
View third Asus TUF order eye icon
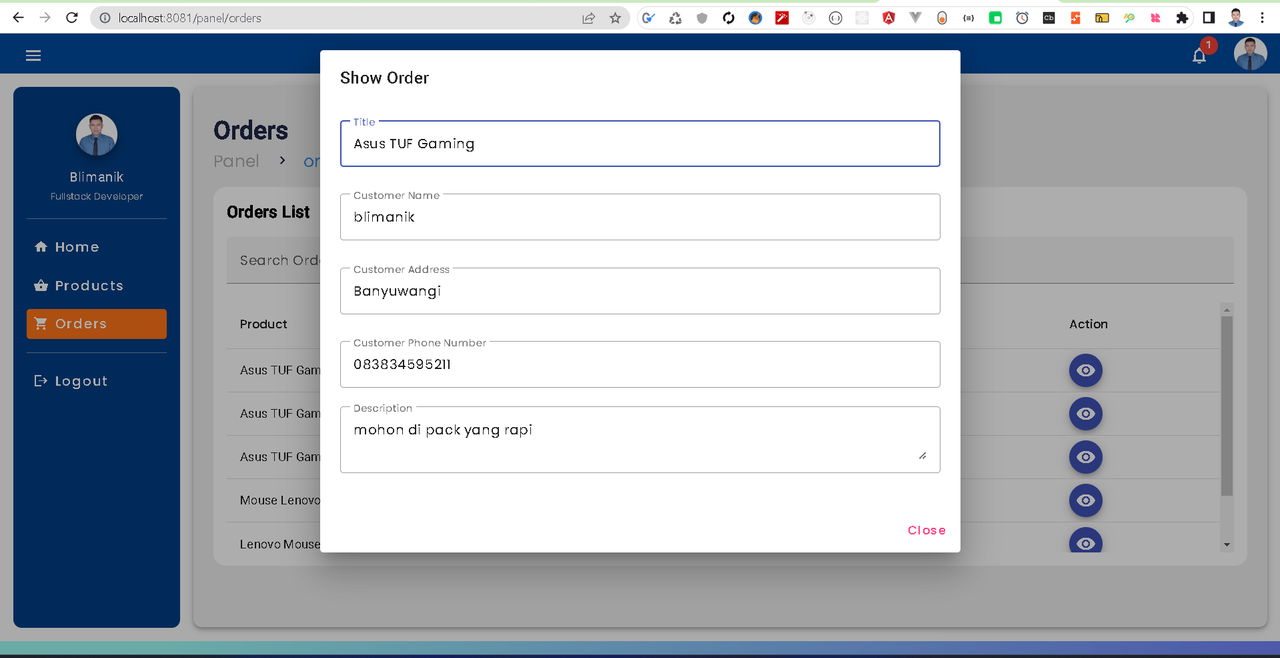[1086, 457]
